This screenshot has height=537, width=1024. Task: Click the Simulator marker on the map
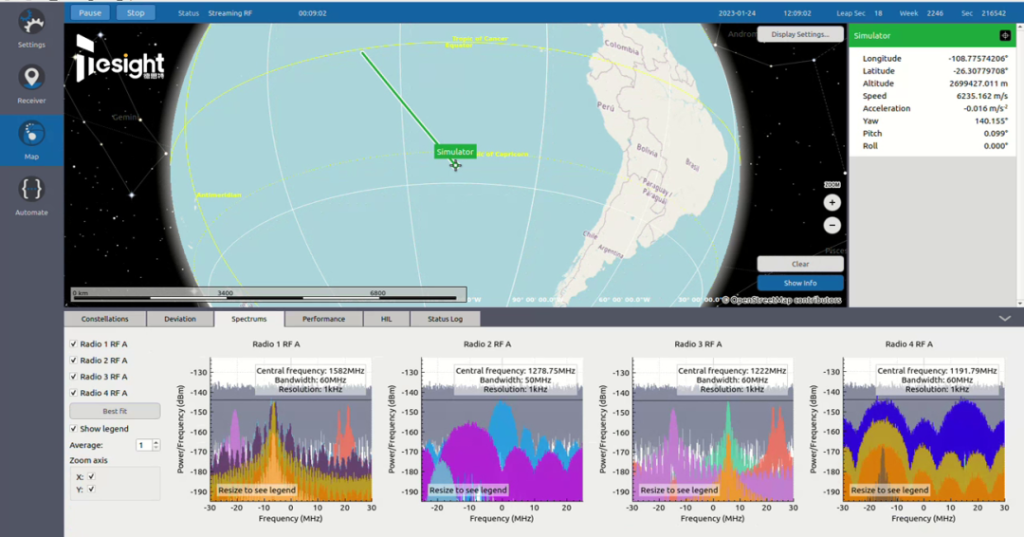(x=455, y=152)
